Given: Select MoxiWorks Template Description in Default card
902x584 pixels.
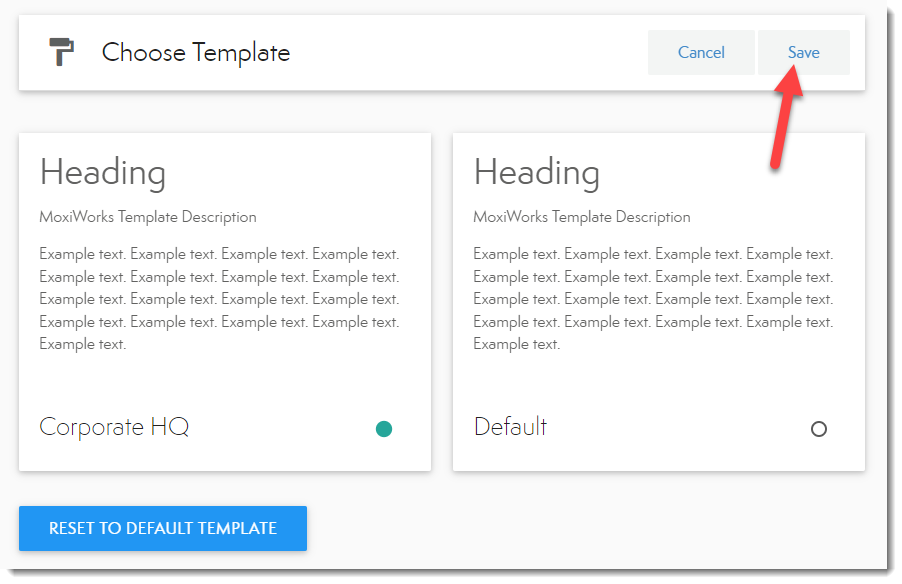Looking at the screenshot, I should 582,217.
